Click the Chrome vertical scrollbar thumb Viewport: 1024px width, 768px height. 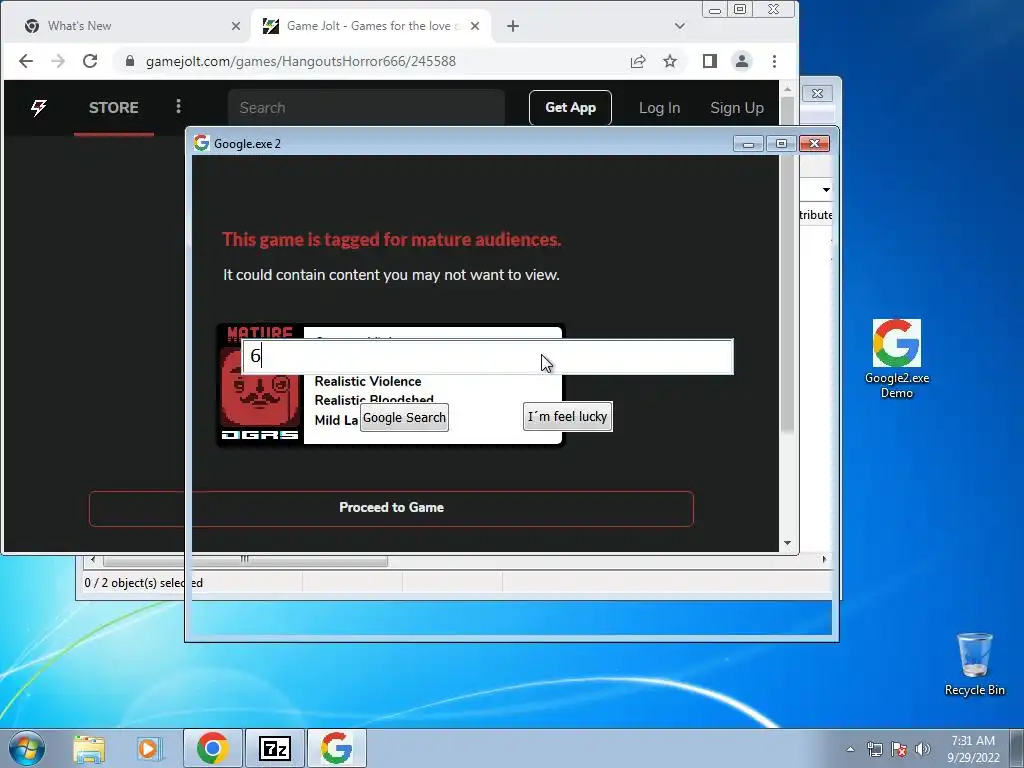pos(788,264)
